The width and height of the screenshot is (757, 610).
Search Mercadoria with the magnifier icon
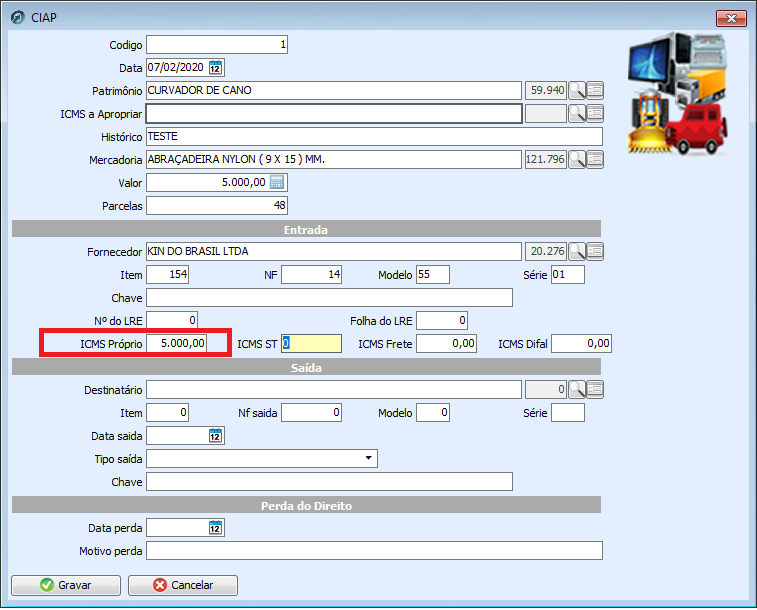pos(577,159)
